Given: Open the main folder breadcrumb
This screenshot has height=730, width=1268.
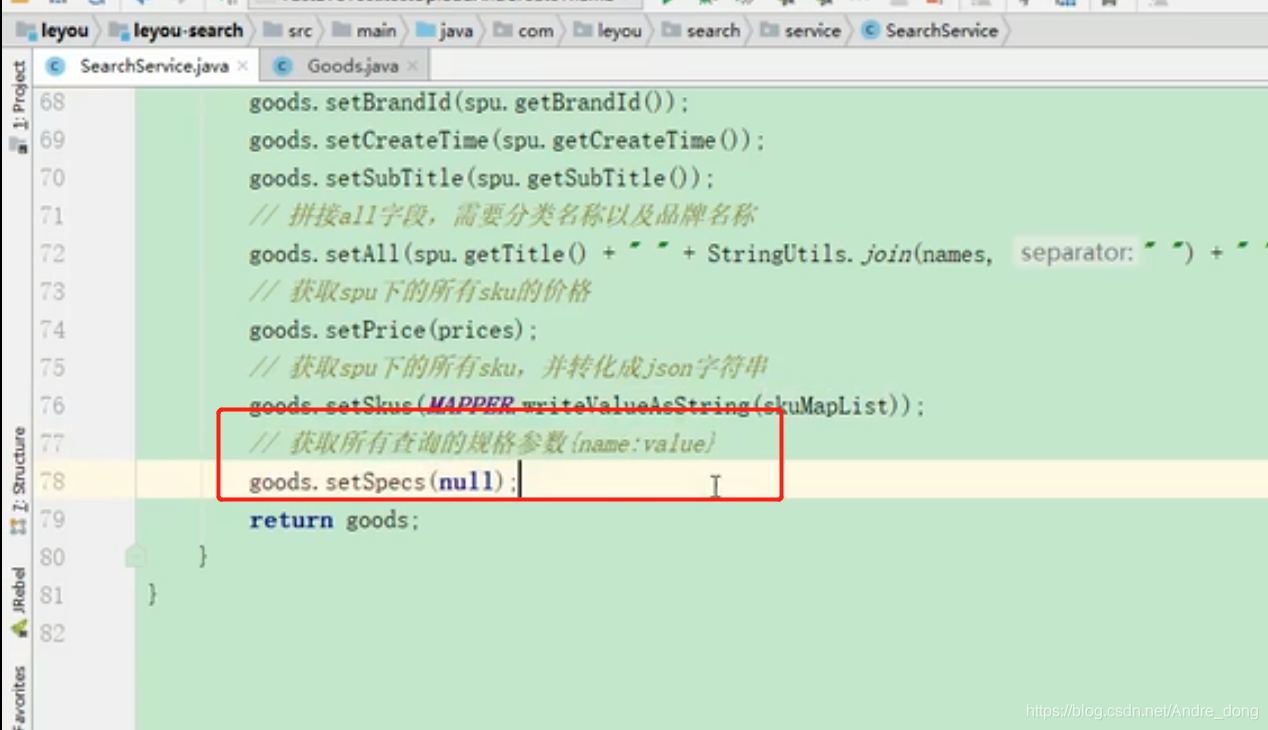Looking at the screenshot, I should tap(364, 31).
